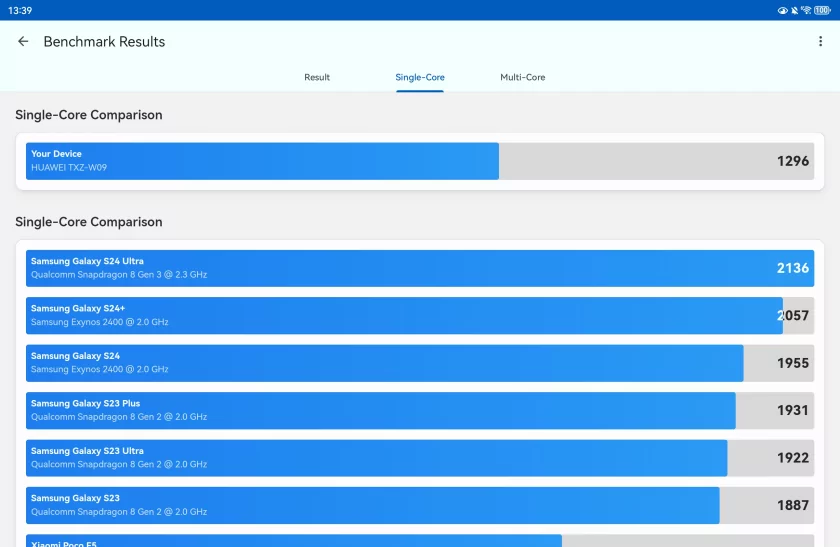Switch to the Result tab
The width and height of the screenshot is (840, 547).
[317, 77]
